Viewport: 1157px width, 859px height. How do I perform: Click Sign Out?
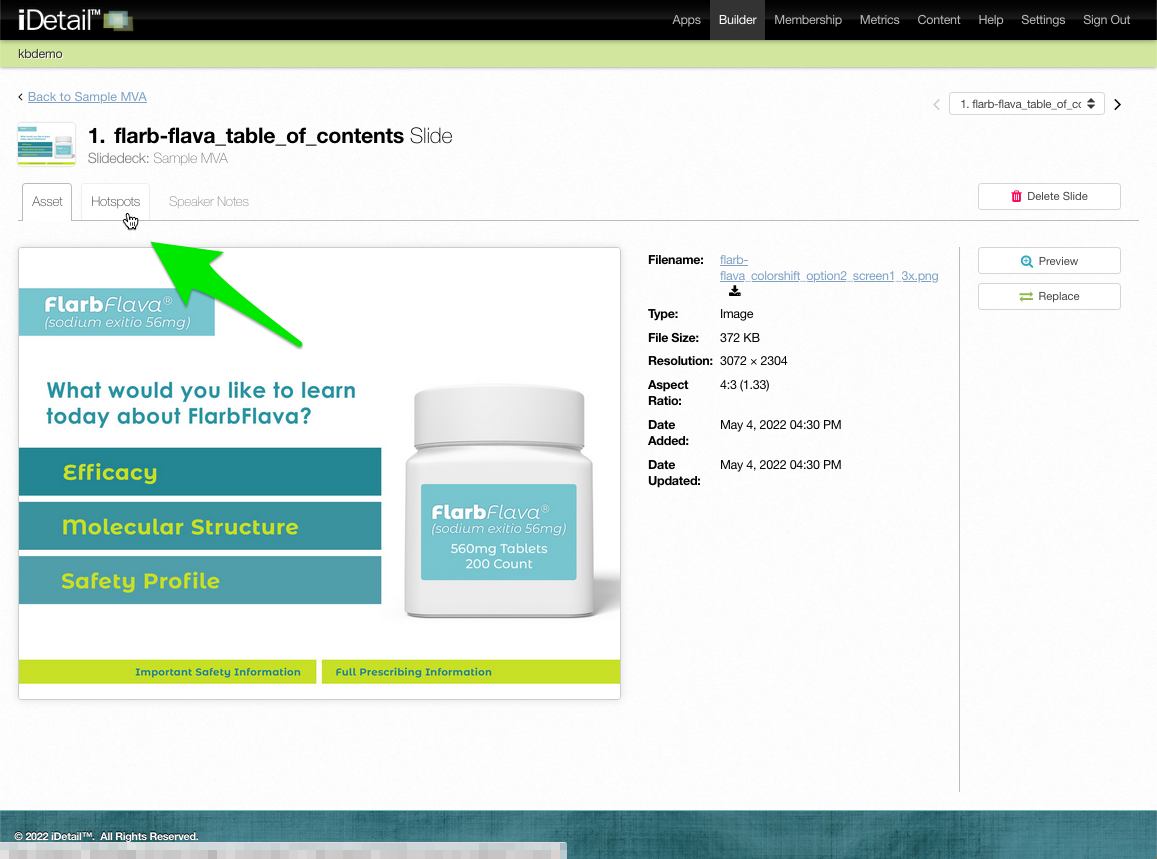pos(1106,20)
